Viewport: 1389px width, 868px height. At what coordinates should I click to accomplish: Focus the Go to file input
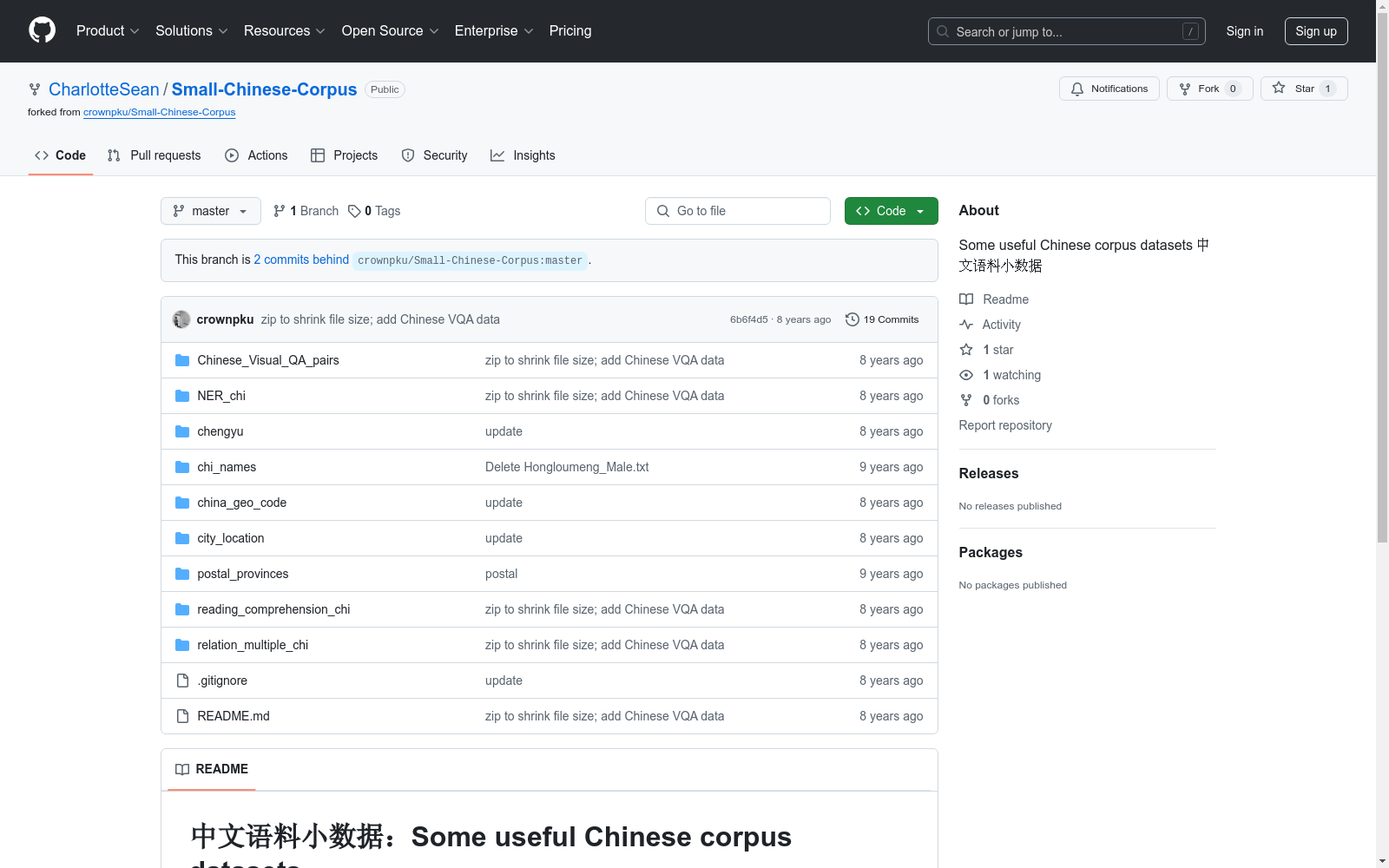(x=738, y=211)
